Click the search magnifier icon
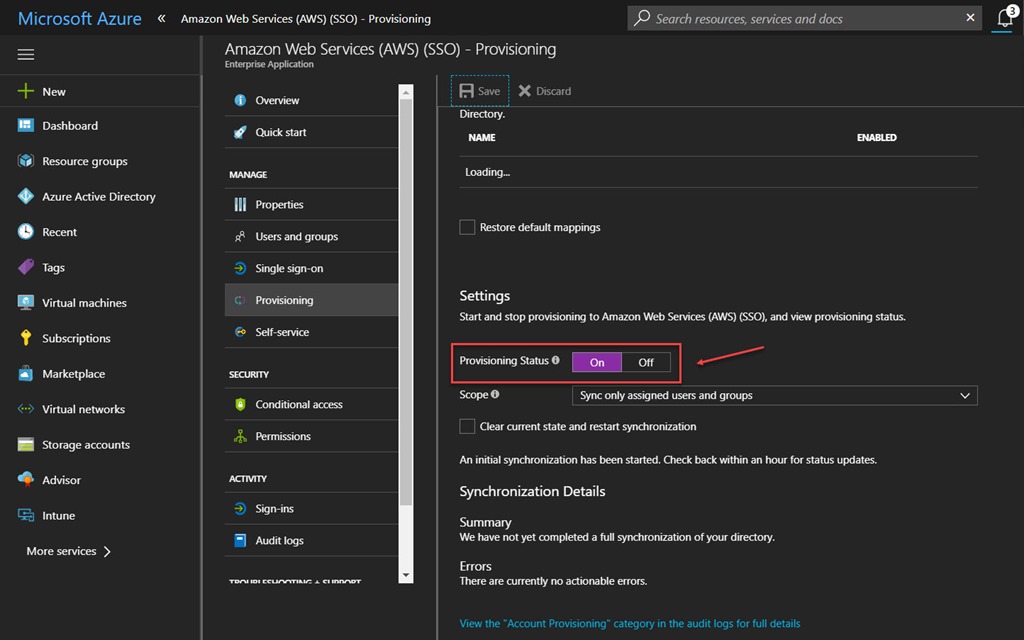Screen dimensions: 1024x640 tap(642, 18)
